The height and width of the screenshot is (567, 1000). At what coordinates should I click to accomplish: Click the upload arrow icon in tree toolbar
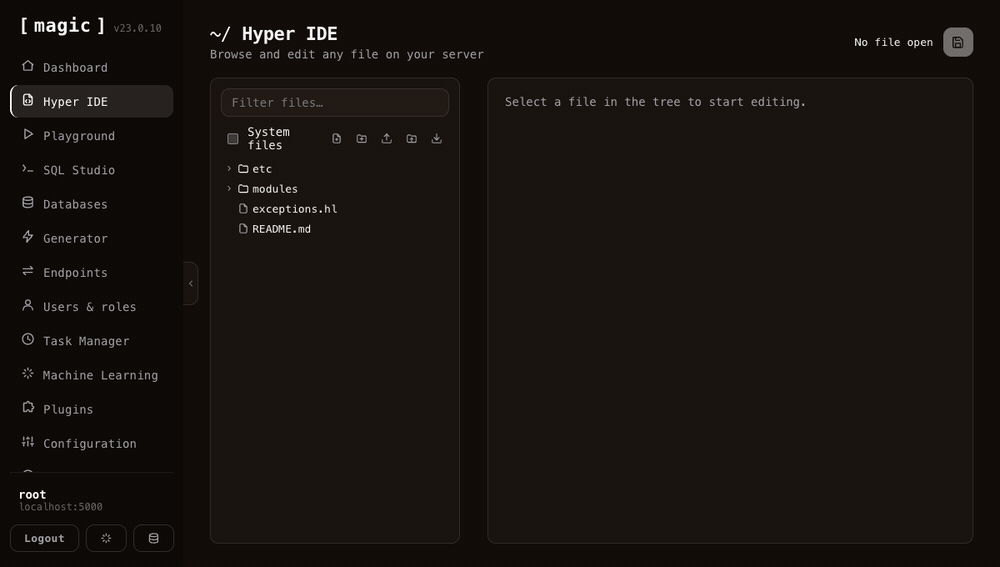(x=386, y=138)
